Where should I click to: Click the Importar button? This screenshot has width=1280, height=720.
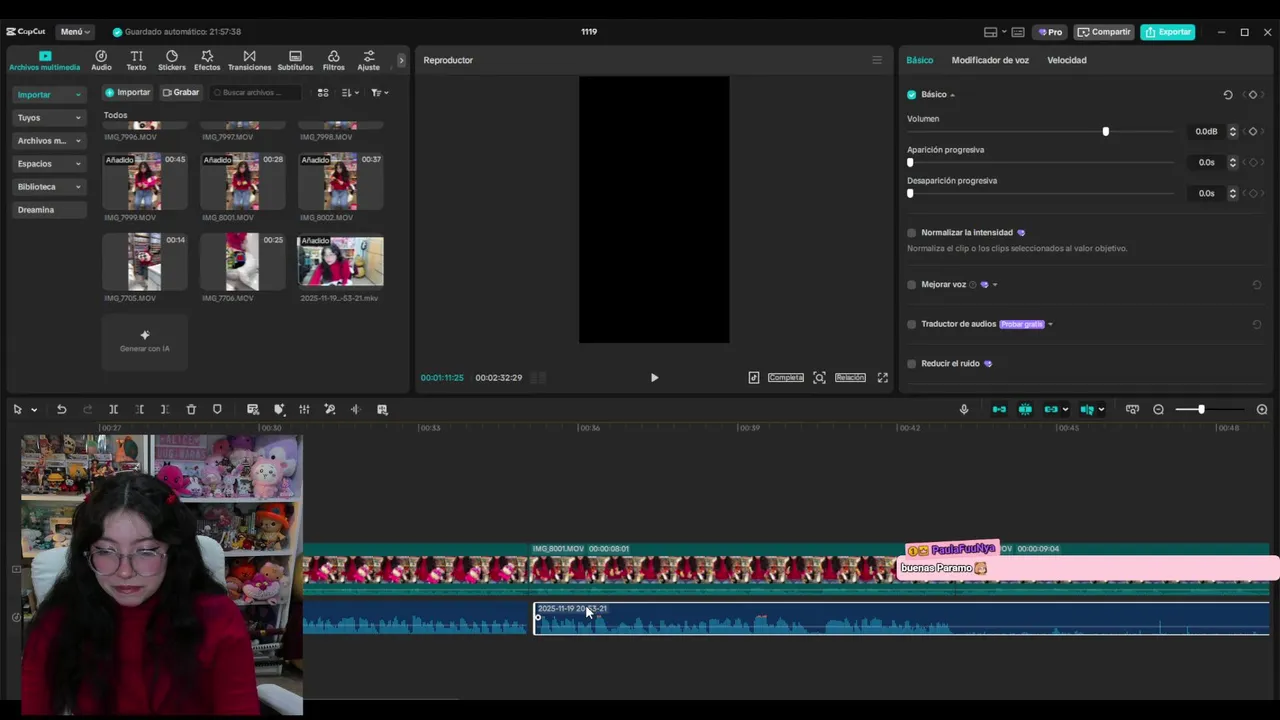click(127, 92)
